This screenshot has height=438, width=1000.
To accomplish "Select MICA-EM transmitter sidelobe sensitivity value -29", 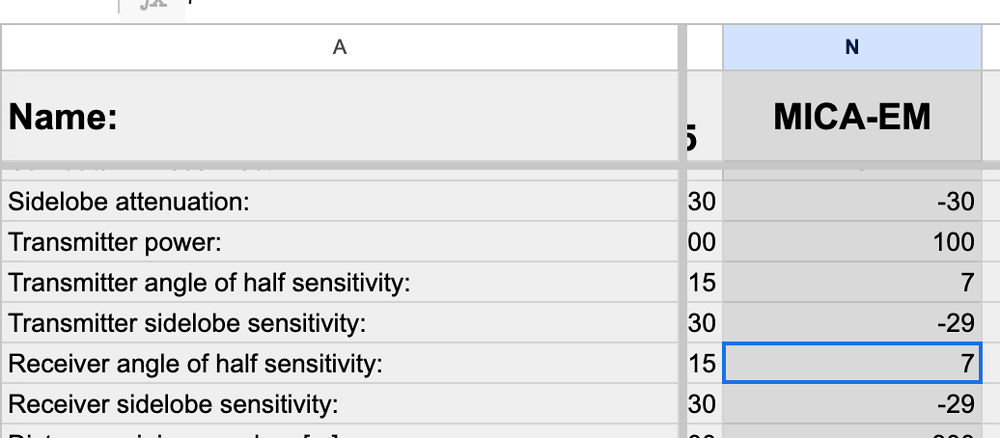I will click(852, 323).
